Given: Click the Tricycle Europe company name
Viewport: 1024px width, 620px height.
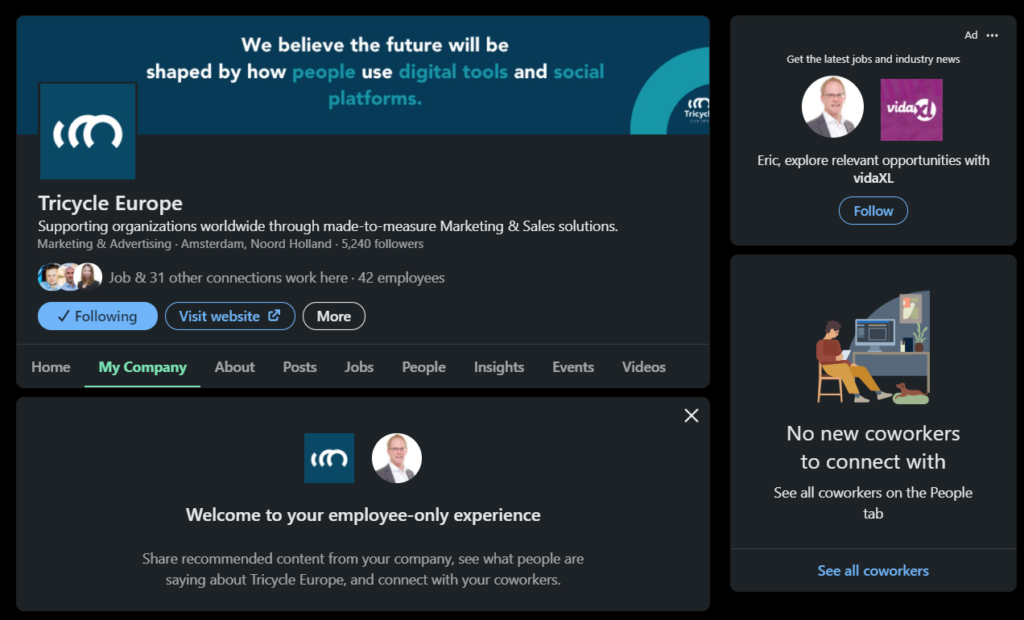Looking at the screenshot, I should click(x=110, y=203).
